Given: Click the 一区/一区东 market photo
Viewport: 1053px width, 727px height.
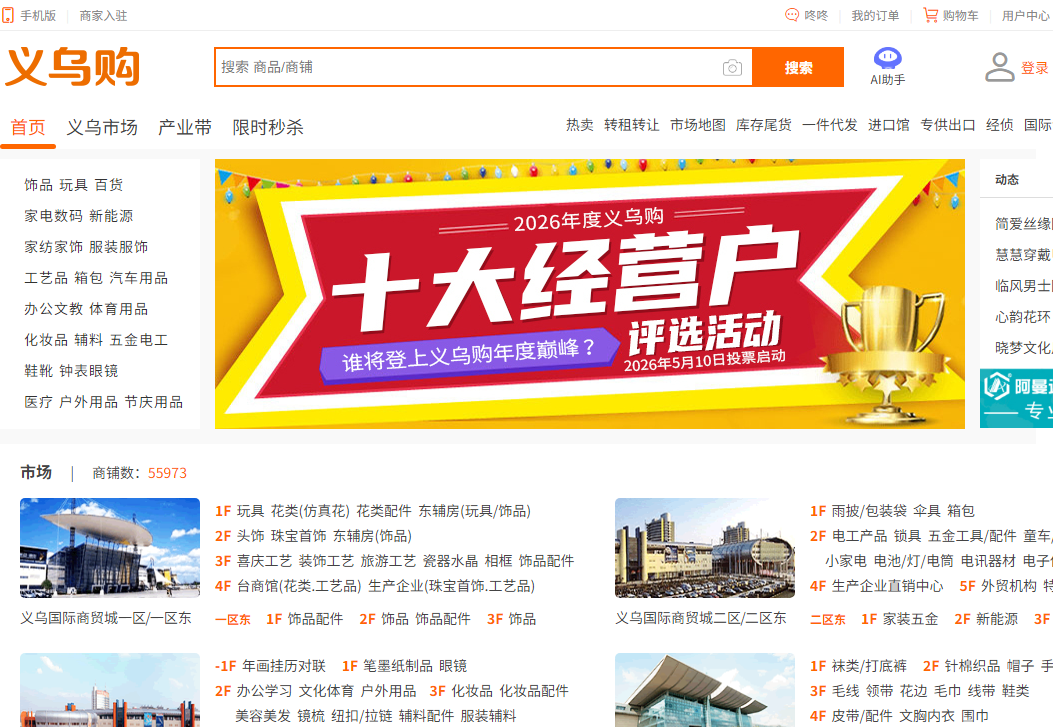Looking at the screenshot, I should [x=110, y=548].
